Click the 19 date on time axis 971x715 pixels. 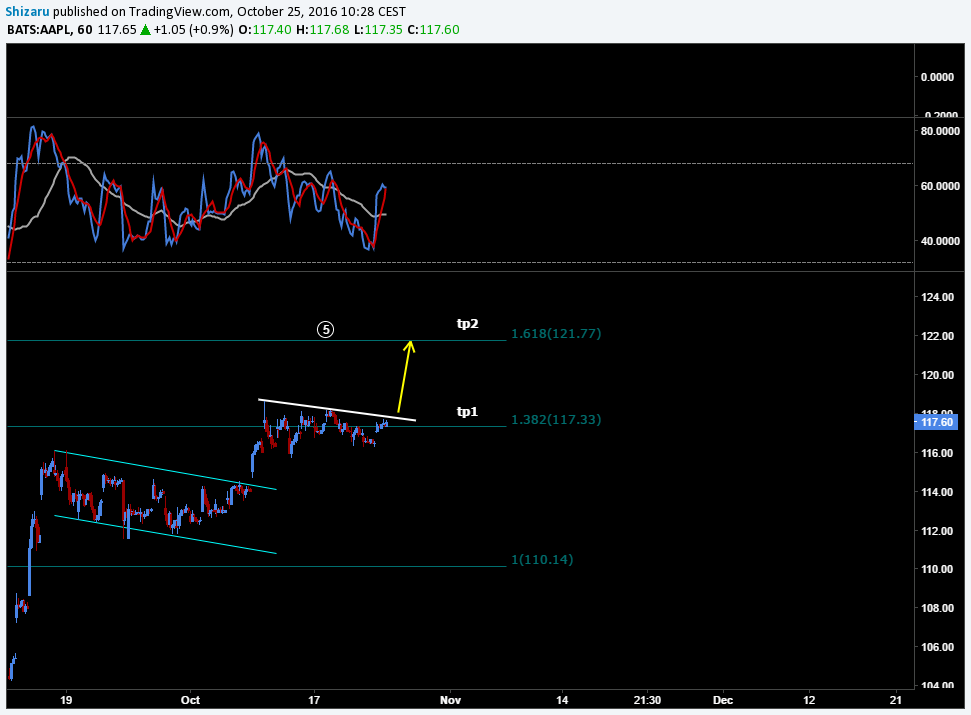tap(66, 700)
